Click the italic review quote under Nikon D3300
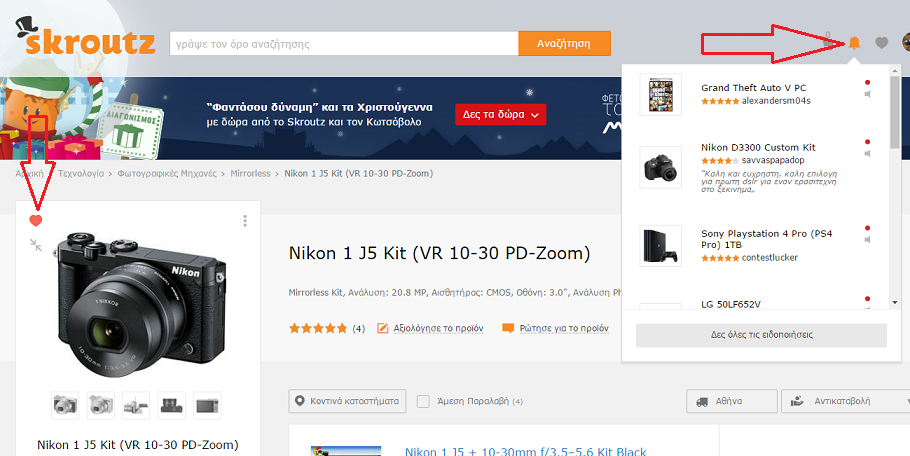The width and height of the screenshot is (910, 456). (x=769, y=181)
